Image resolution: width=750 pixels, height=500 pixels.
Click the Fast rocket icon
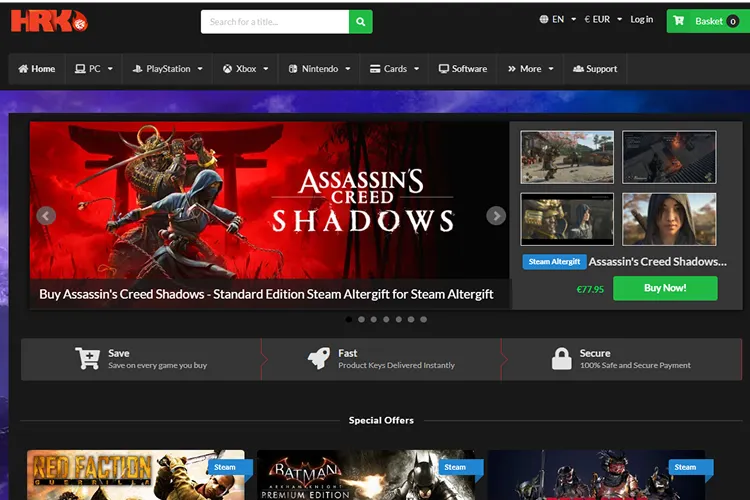(319, 358)
